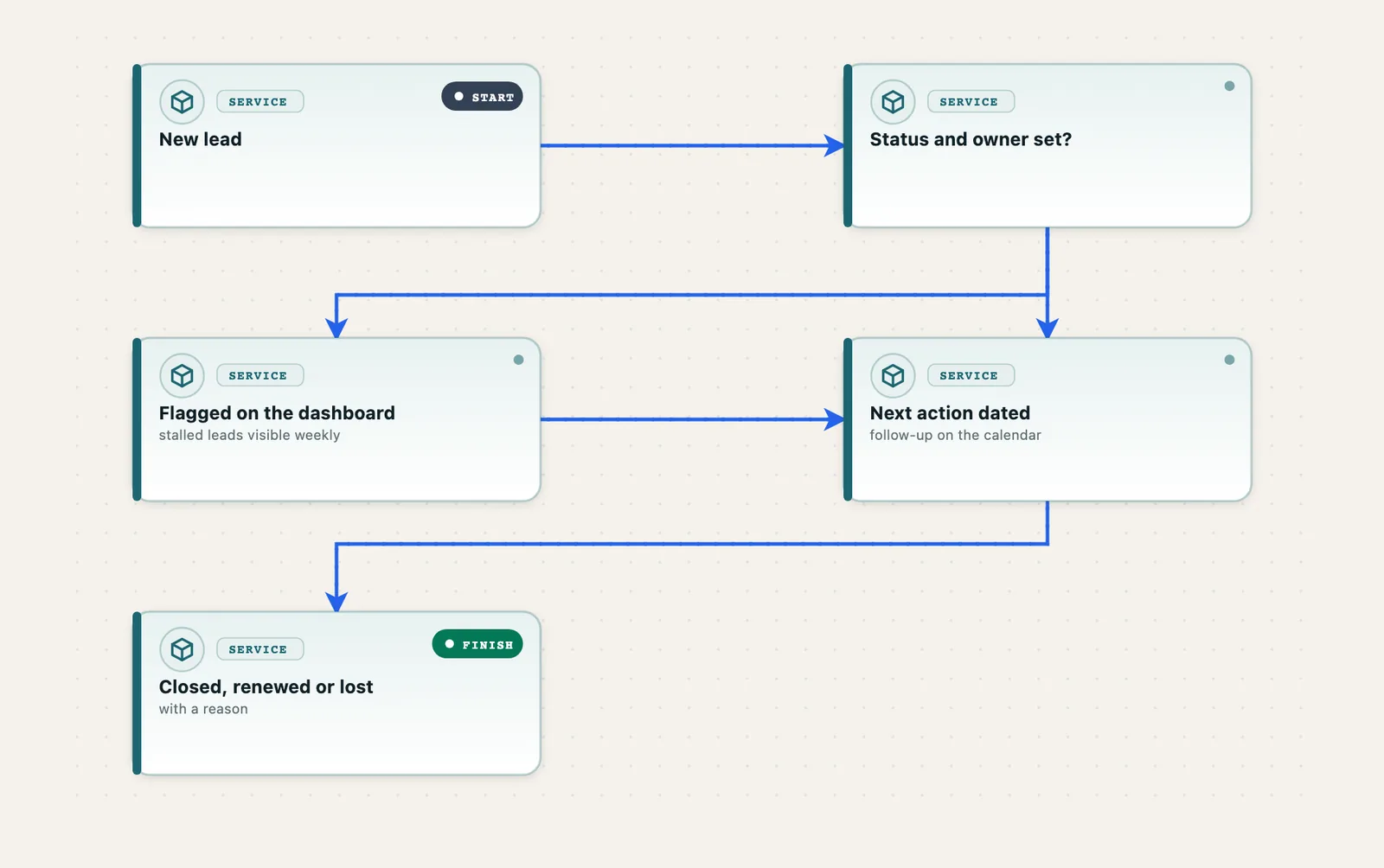Click the SERVICE tag on New lead card
The image size is (1384, 868).
tap(259, 101)
